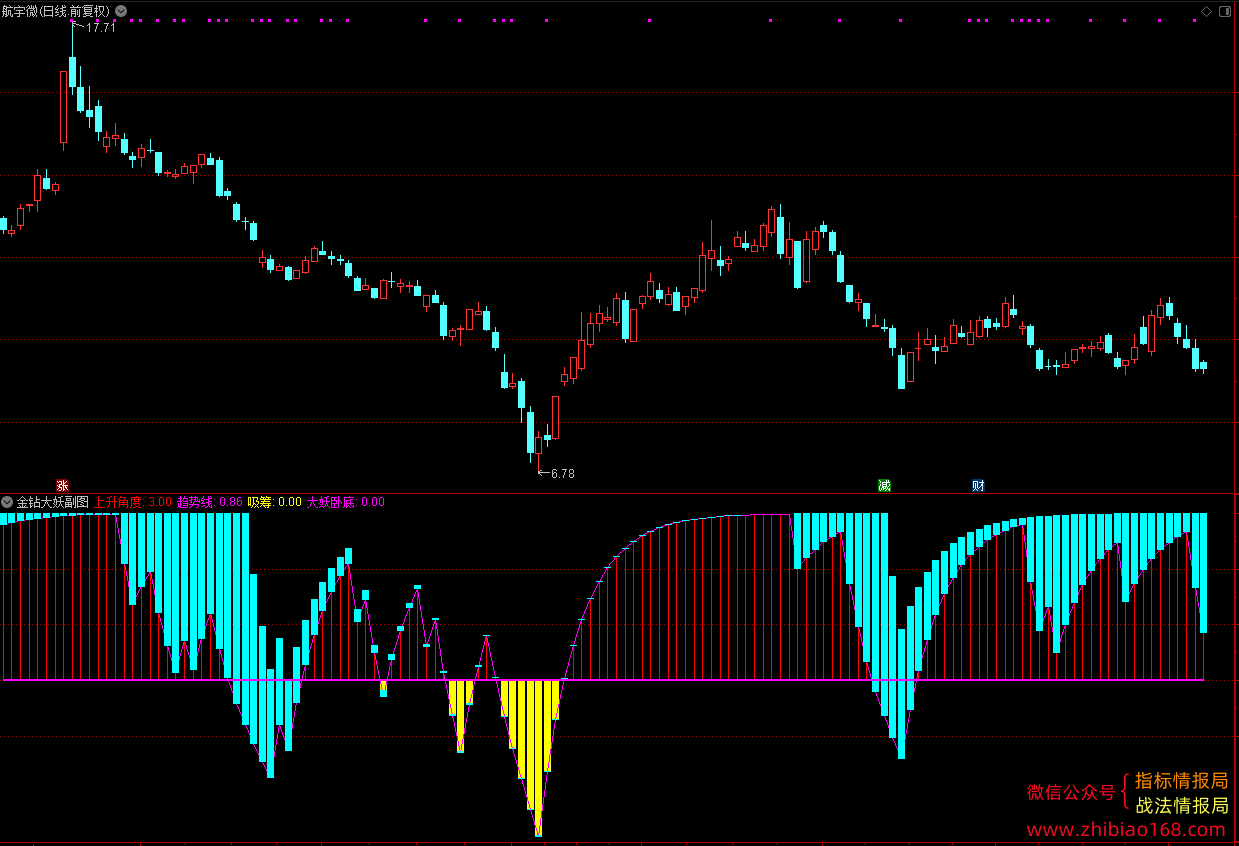This screenshot has width=1239, height=846.
Task: Toggle the side panel icon in the upper-right corner
Action: point(1225,11)
